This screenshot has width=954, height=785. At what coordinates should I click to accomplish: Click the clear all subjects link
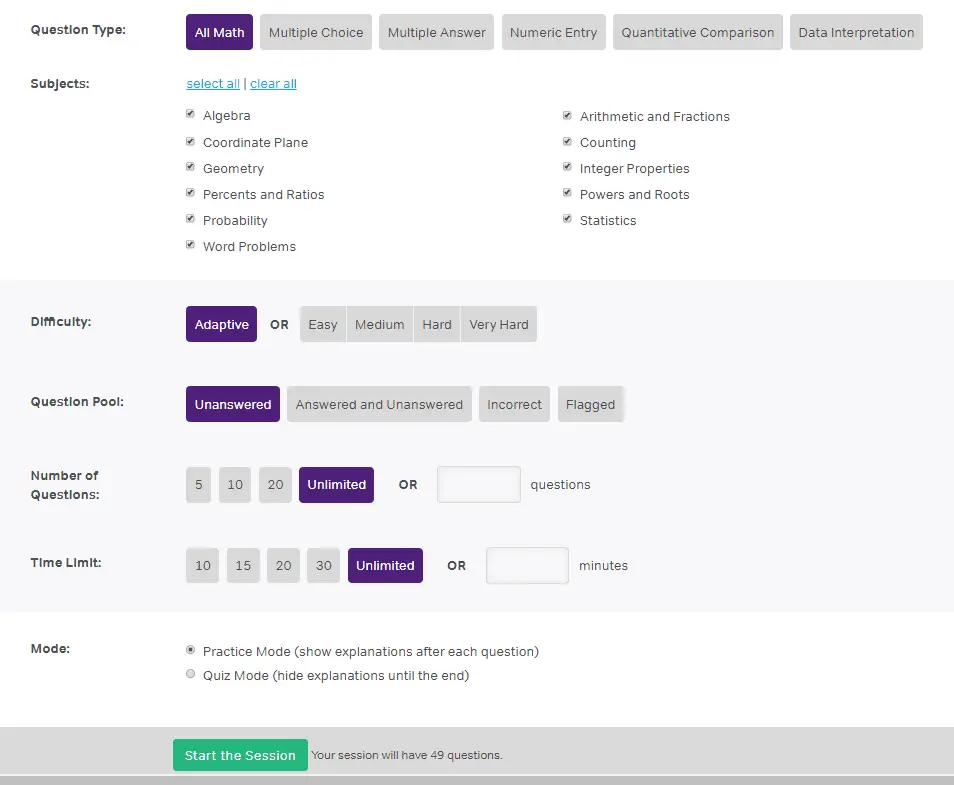click(273, 83)
